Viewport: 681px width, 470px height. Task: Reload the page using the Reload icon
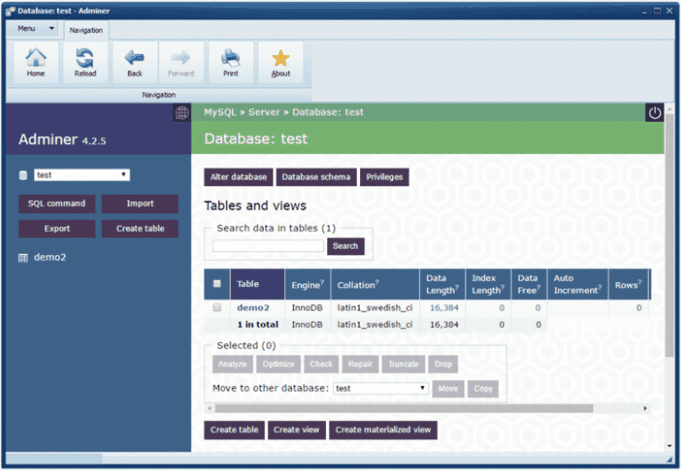(x=85, y=63)
